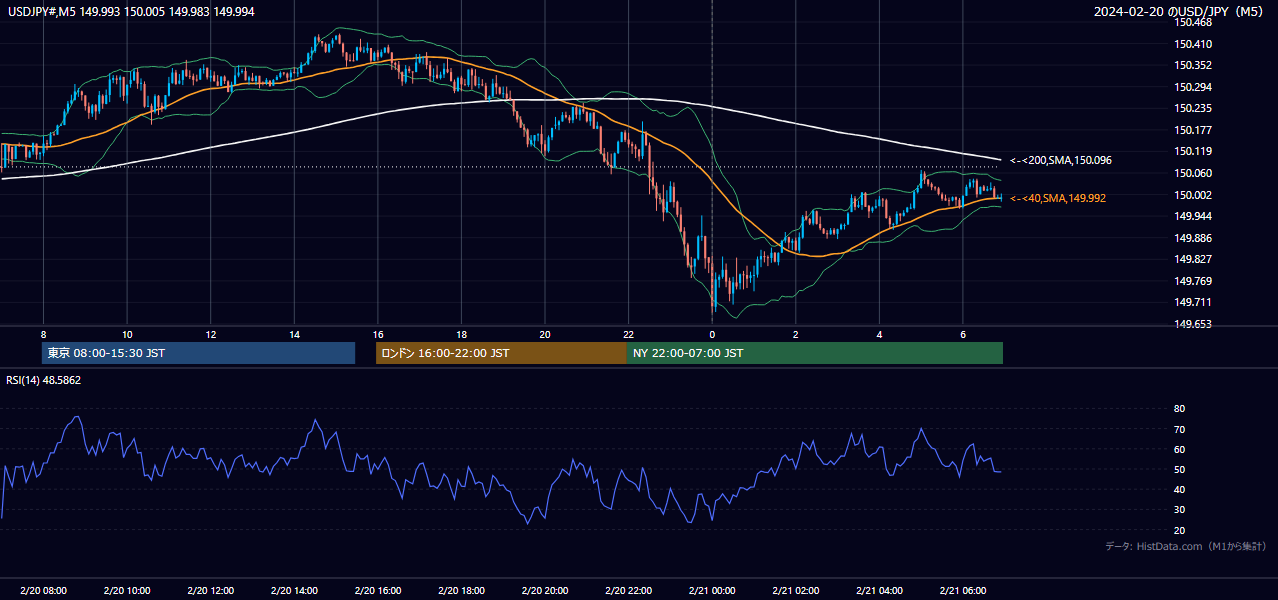
Task: Click the RSI(14) 48.5862 indicator label
Action: (x=44, y=380)
